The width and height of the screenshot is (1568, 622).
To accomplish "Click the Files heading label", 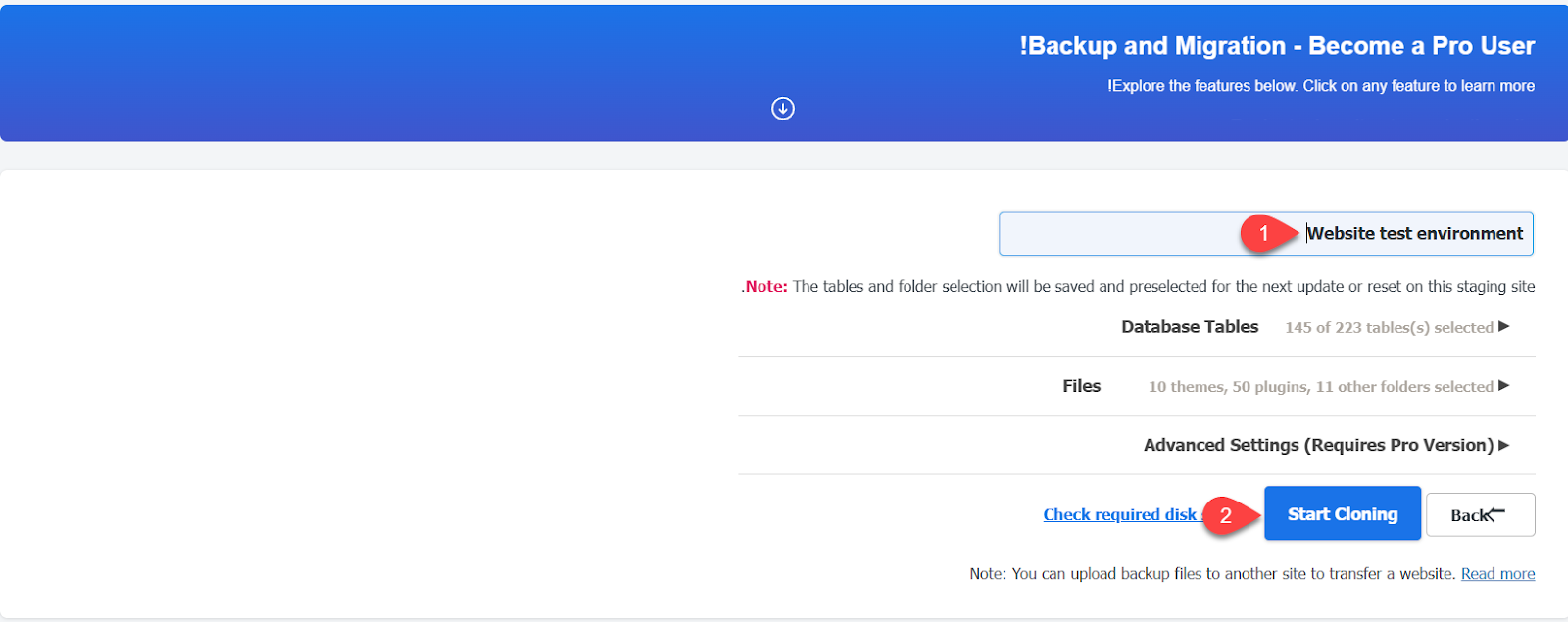I will click(x=1082, y=386).
